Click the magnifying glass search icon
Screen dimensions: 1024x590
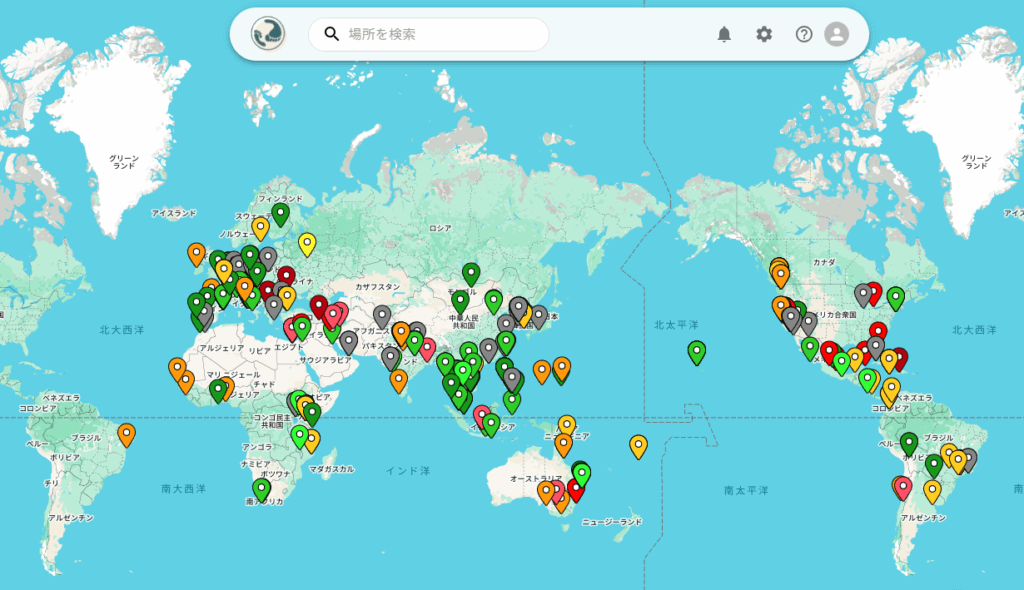point(332,34)
